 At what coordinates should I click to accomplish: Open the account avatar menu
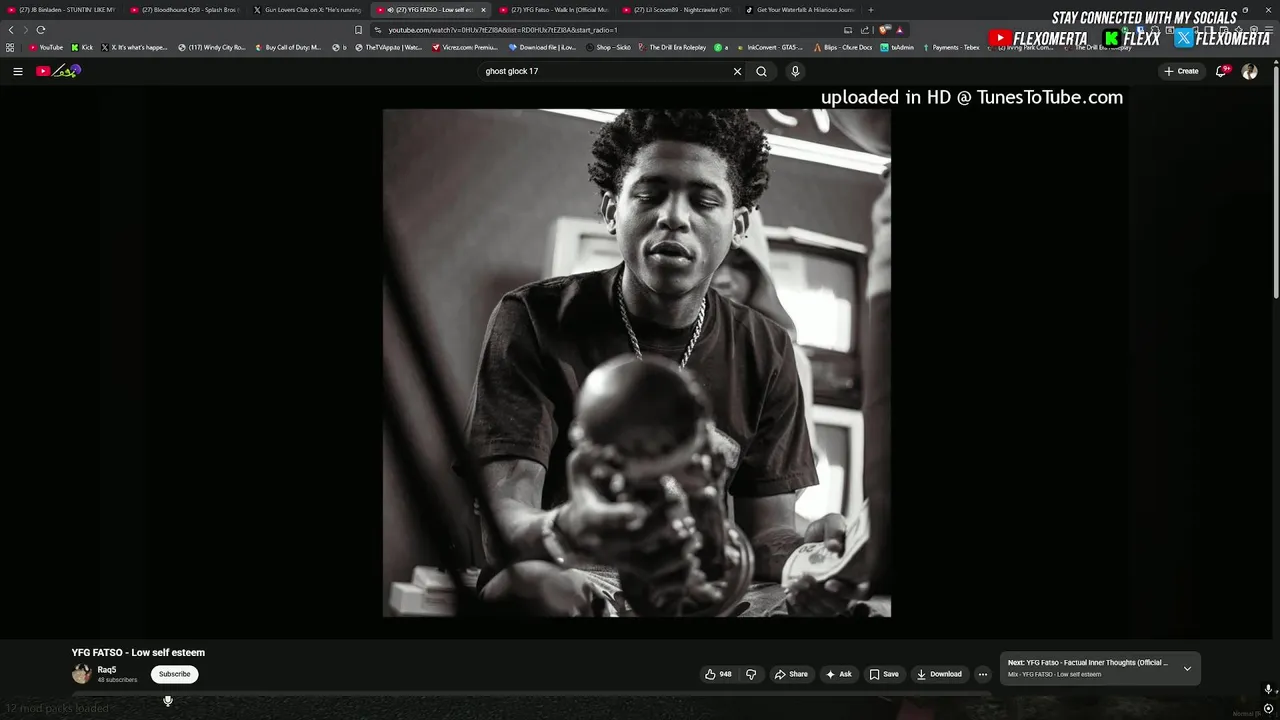pos(1249,71)
